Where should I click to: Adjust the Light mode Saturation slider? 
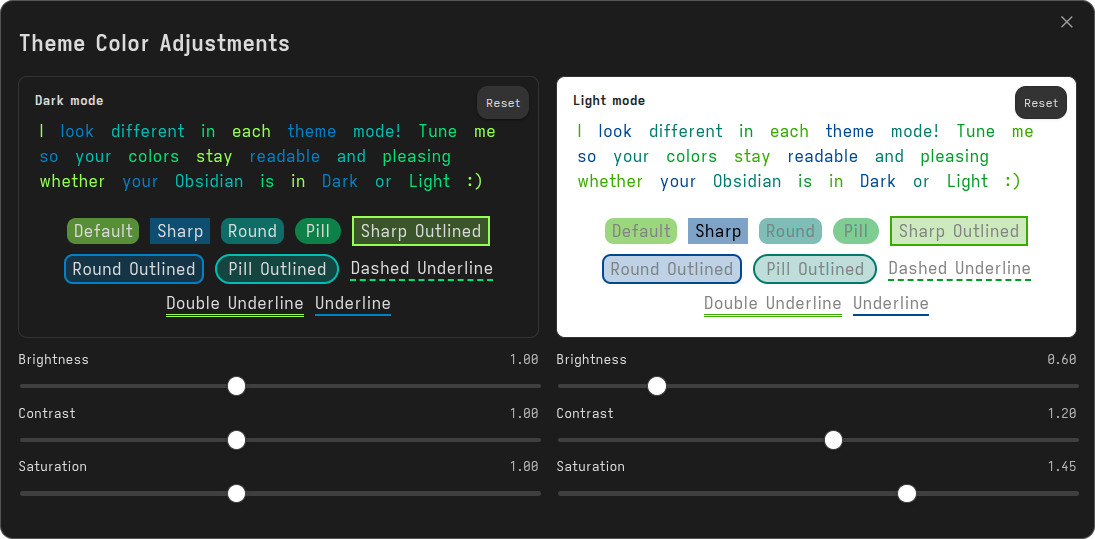tap(818, 494)
